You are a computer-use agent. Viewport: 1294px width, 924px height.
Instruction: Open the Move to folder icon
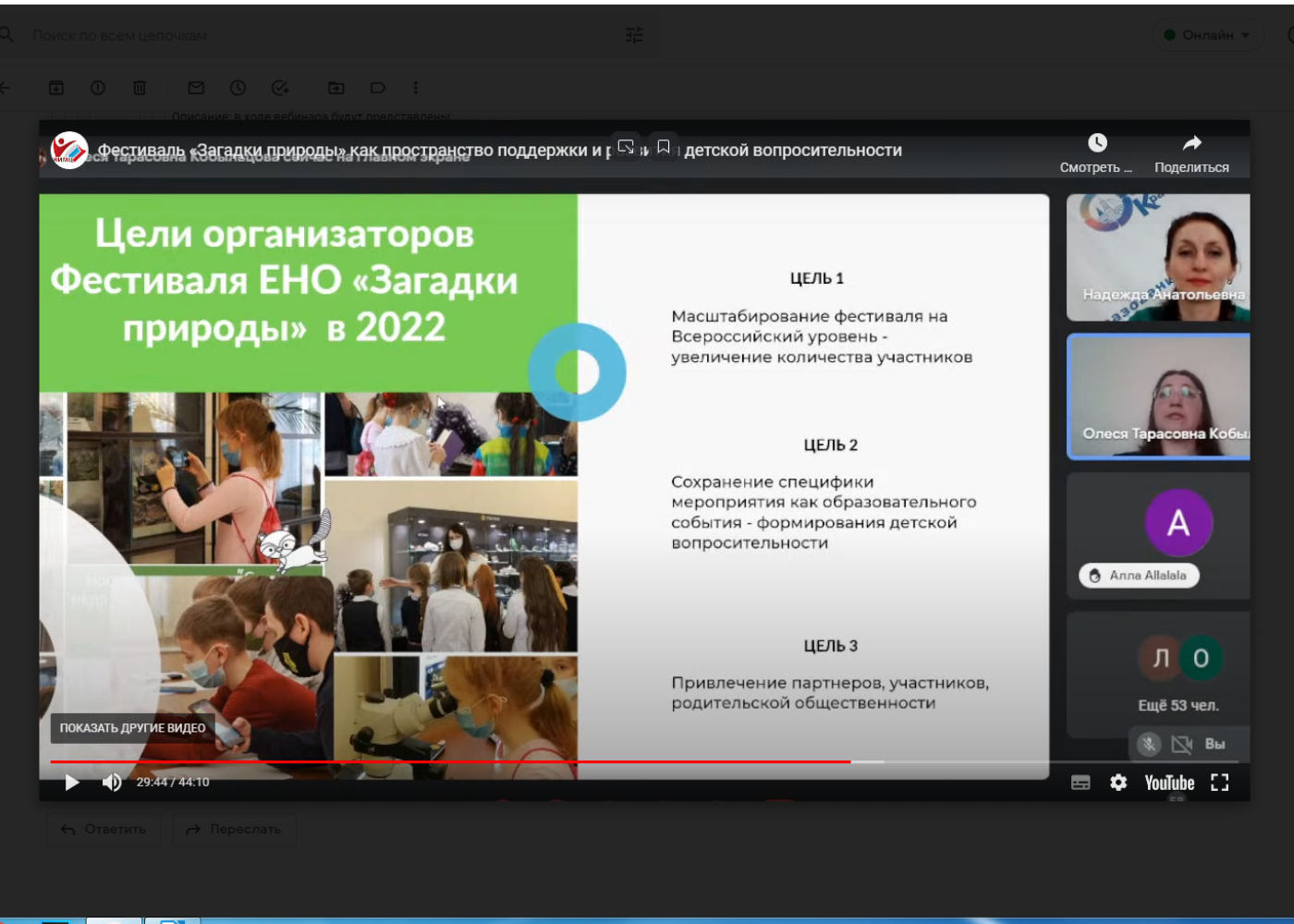tap(336, 88)
